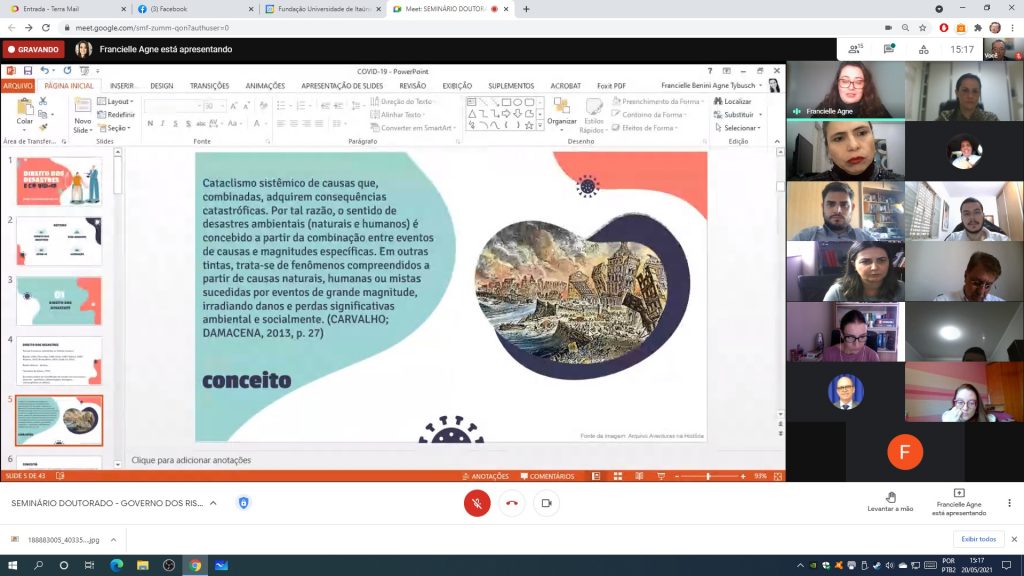The height and width of the screenshot is (576, 1024).
Task: Open the Meet chat panel
Action: coord(888,48)
